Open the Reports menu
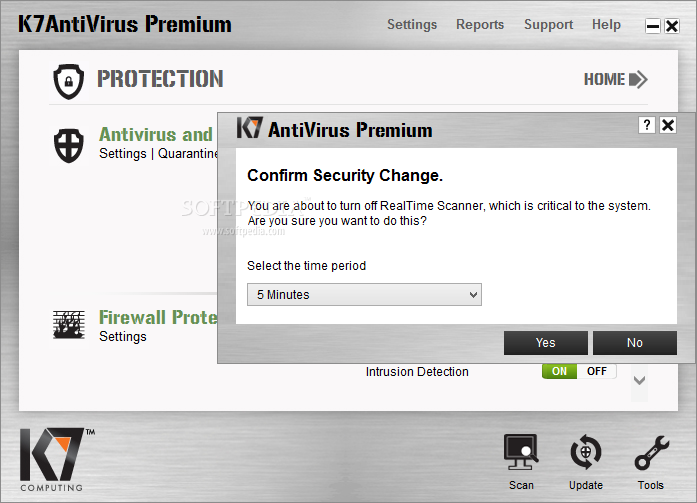Image resolution: width=697 pixels, height=503 pixels. coord(480,24)
